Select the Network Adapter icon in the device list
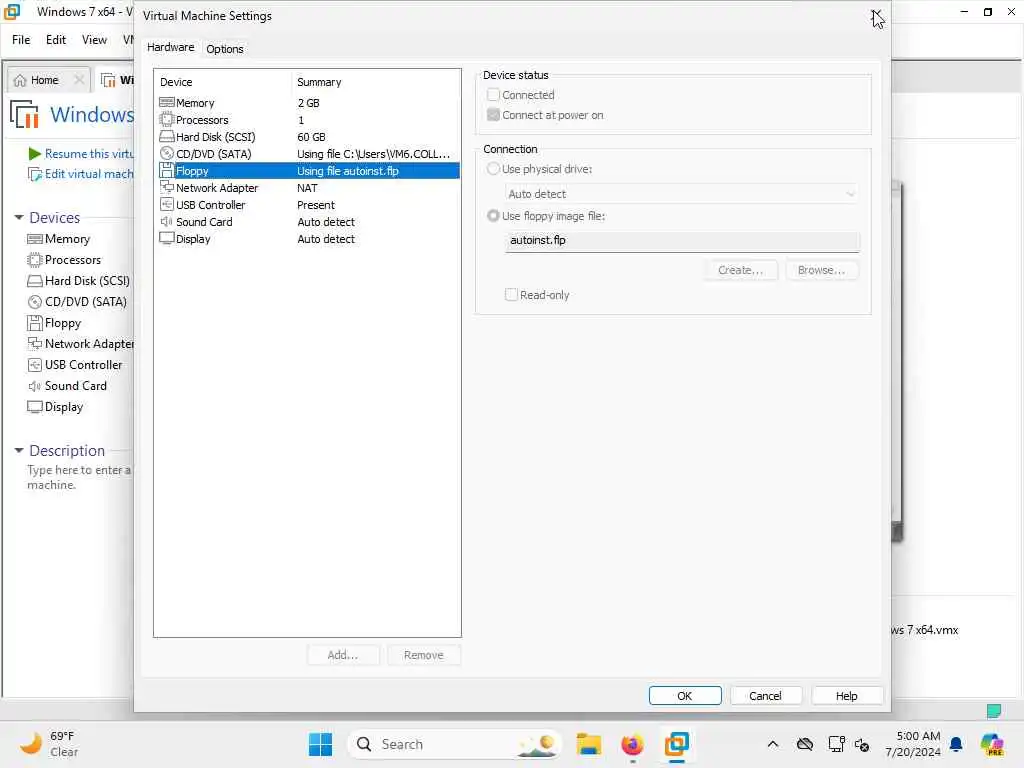 167,187
